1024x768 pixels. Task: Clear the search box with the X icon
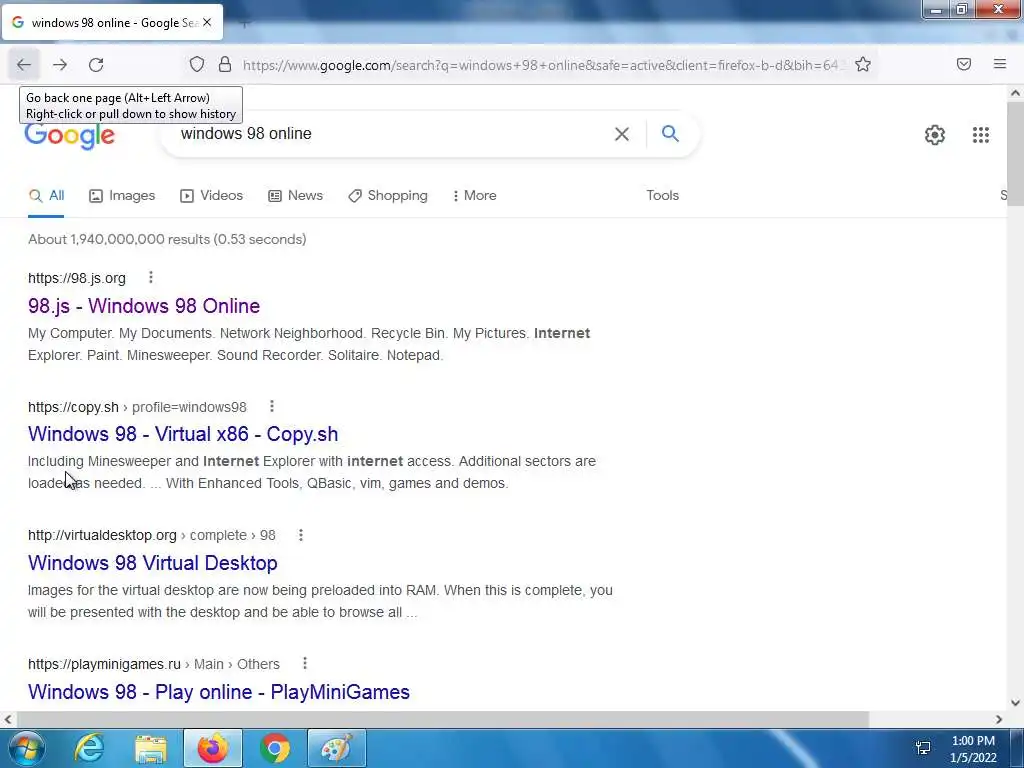pyautogui.click(x=622, y=134)
